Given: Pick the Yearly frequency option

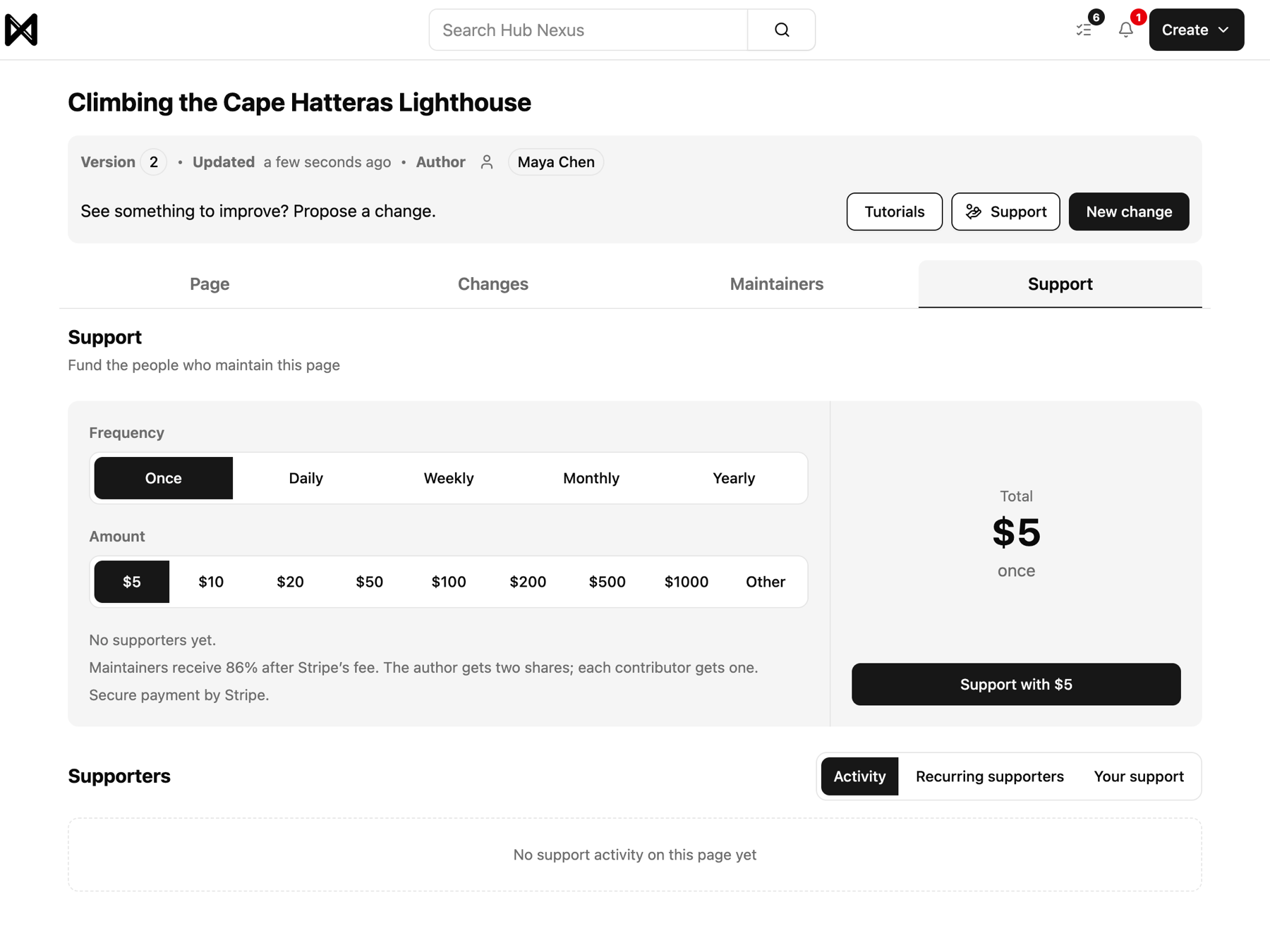Looking at the screenshot, I should click(734, 478).
